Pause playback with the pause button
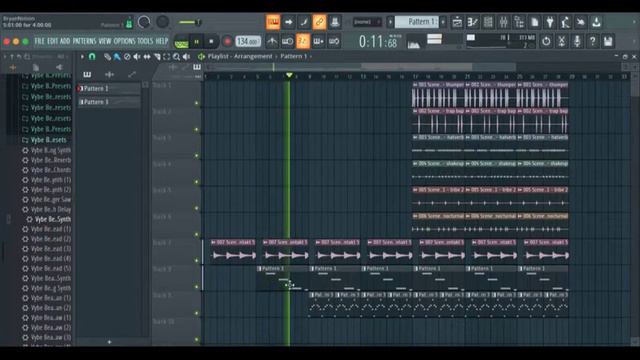The width and height of the screenshot is (640, 360). click(x=196, y=41)
